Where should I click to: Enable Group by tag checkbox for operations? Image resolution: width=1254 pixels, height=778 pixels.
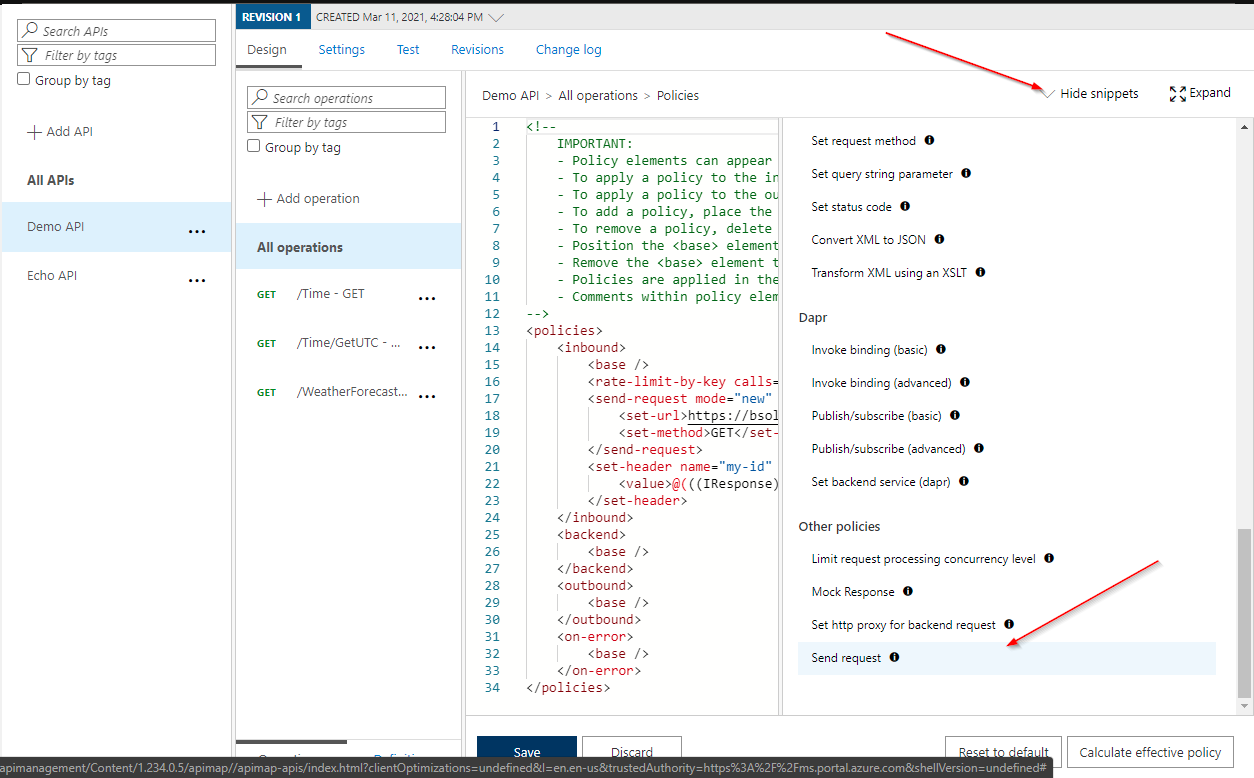(x=254, y=147)
